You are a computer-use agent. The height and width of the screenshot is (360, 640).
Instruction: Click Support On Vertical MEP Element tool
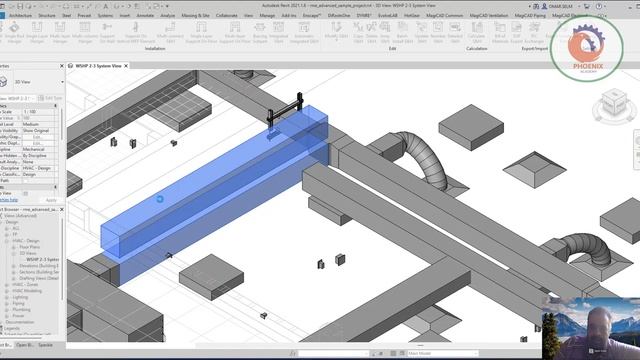pyautogui.click(x=136, y=33)
